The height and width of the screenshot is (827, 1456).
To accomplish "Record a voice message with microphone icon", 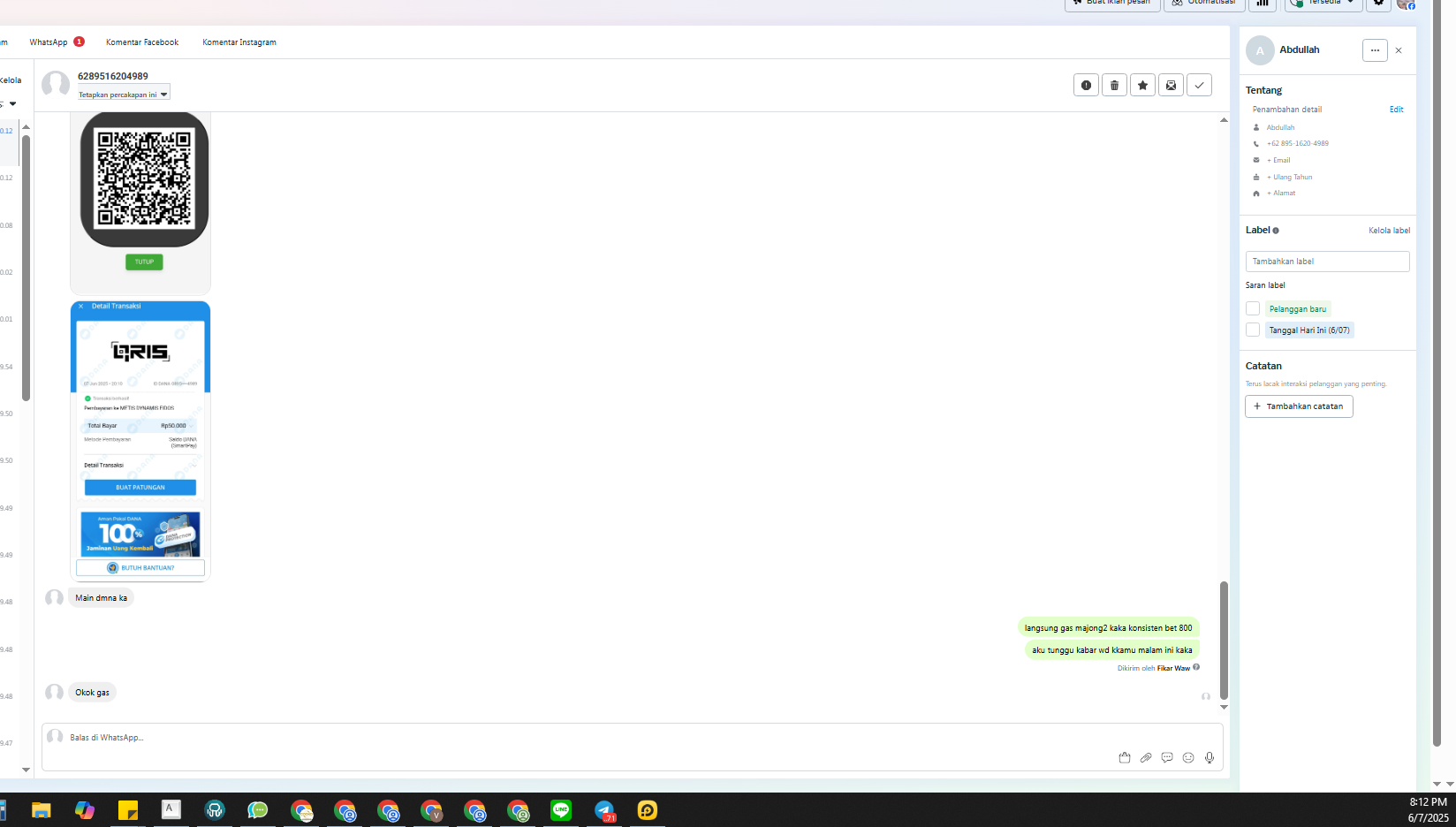I will (x=1210, y=757).
